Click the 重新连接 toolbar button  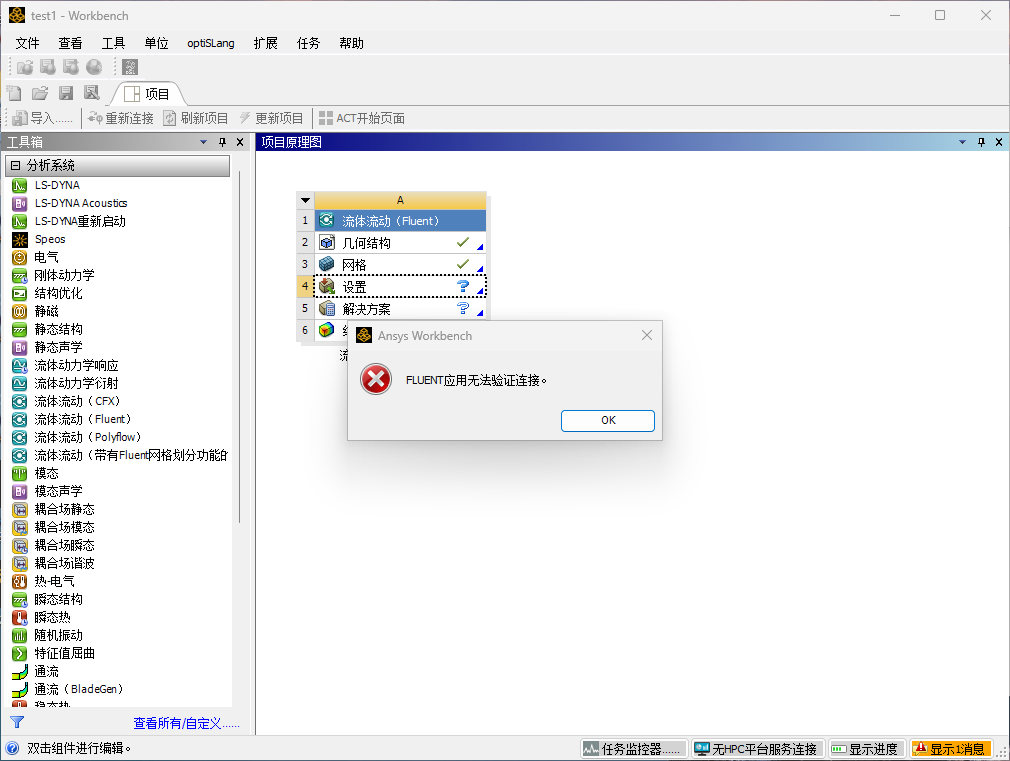(121, 118)
